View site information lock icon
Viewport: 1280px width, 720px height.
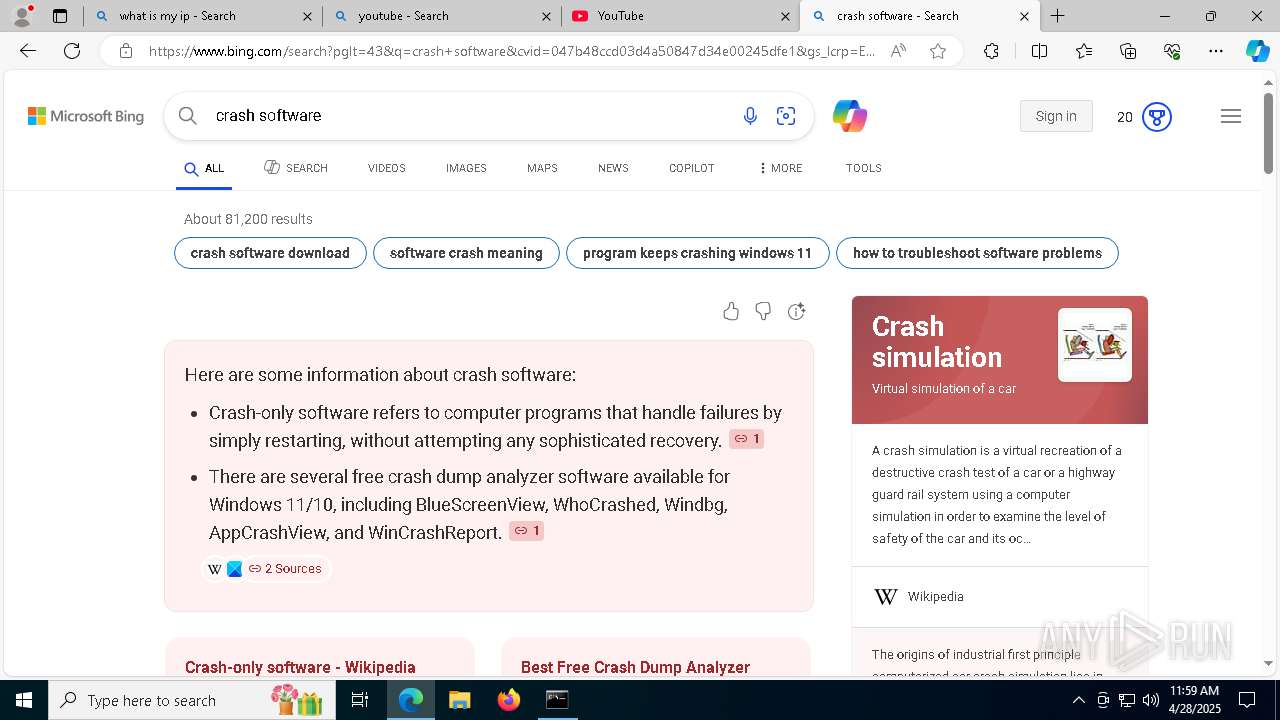click(x=125, y=51)
